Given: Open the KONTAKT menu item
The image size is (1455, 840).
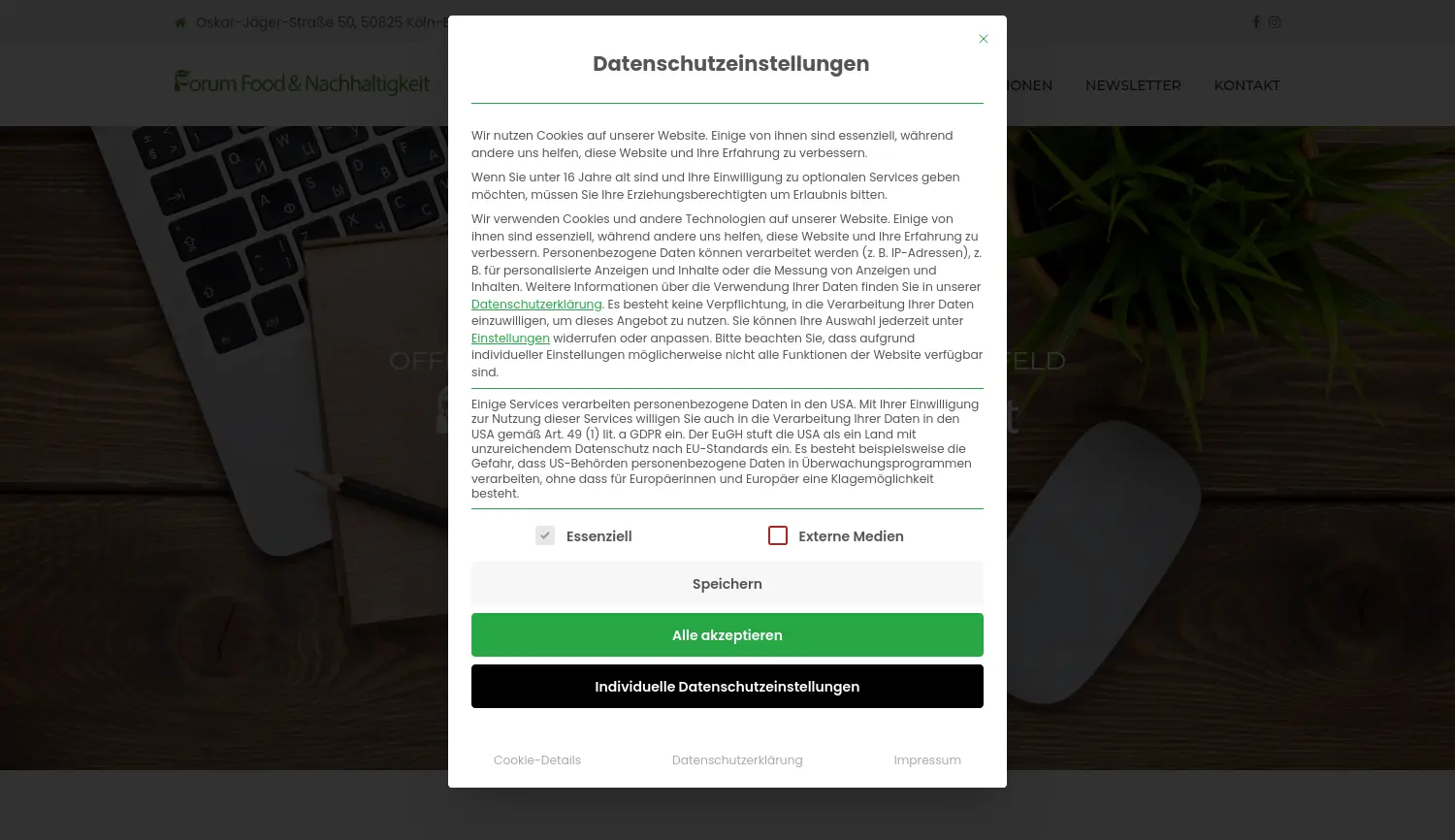Looking at the screenshot, I should pos(1247,85).
